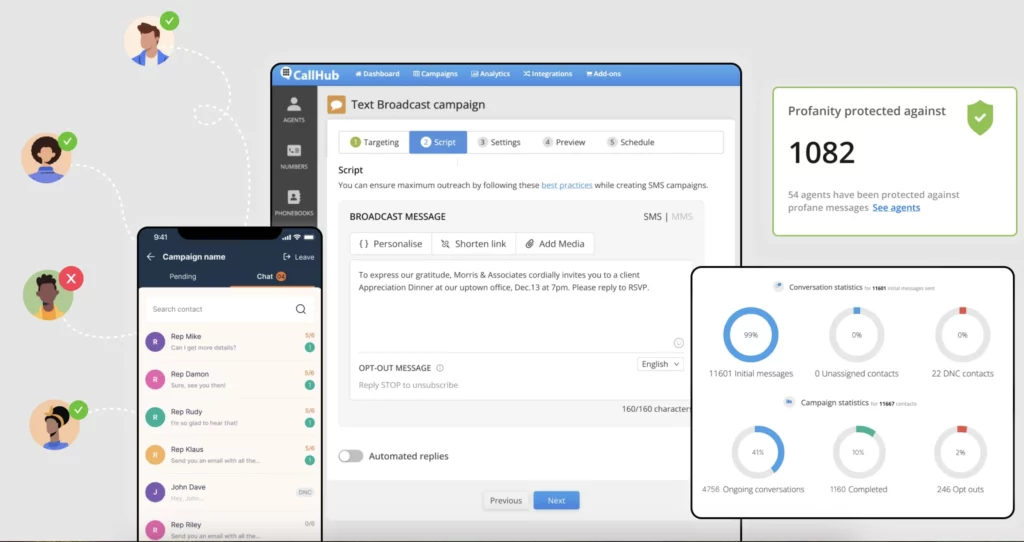The height and width of the screenshot is (542, 1024).
Task: Switch to Pending tab in phone
Action: 183,276
